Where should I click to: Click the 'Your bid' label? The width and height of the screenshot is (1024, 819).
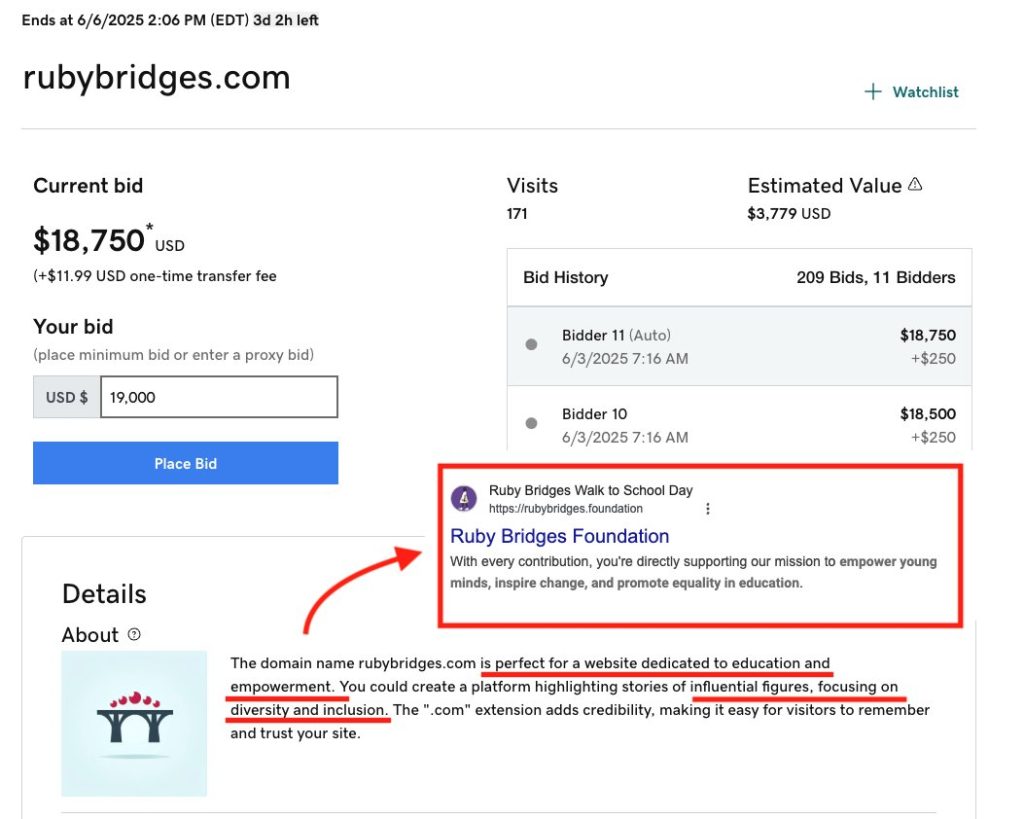73,327
